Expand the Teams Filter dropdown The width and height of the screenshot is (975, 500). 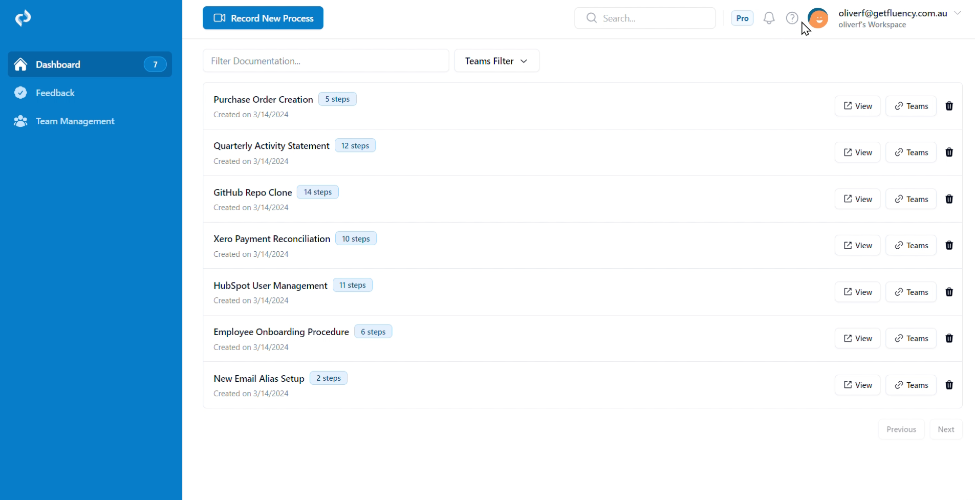click(x=497, y=61)
